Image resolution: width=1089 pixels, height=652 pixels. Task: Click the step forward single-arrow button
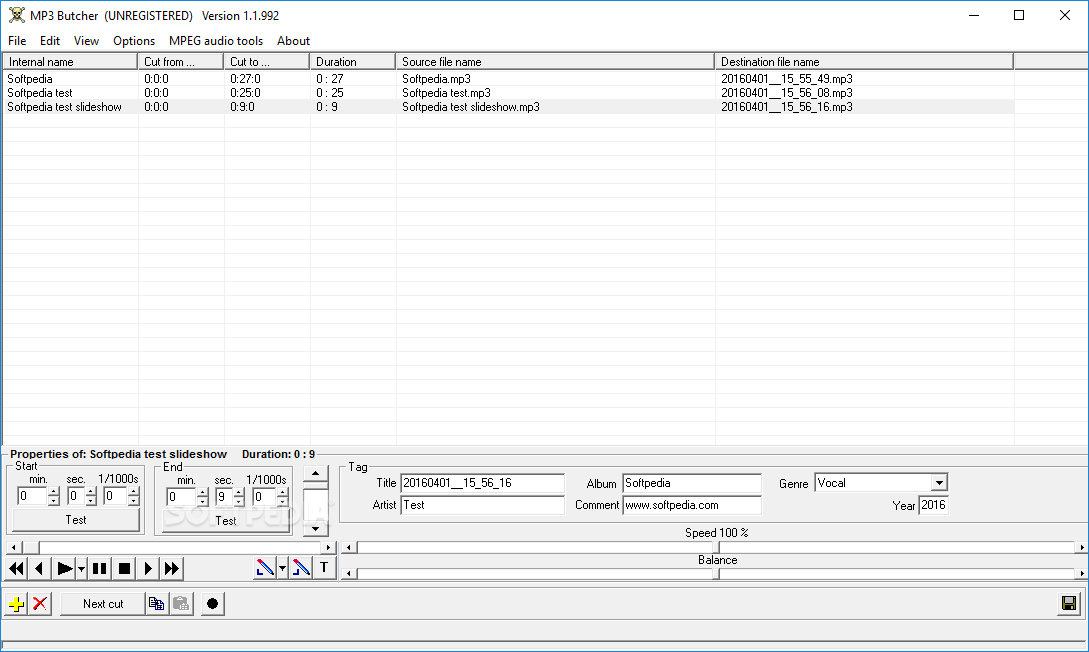tap(147, 569)
